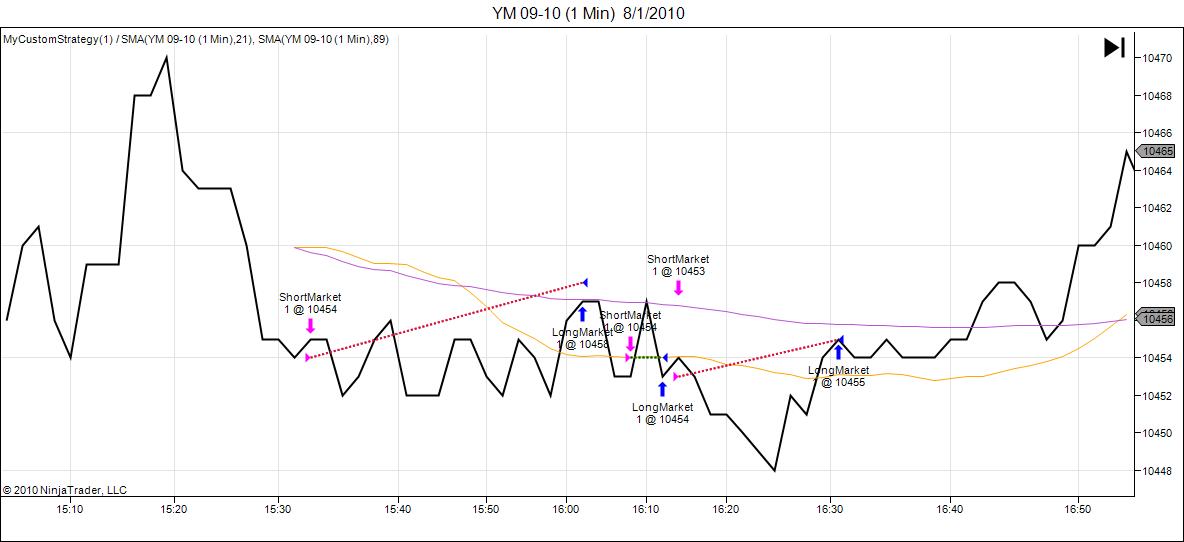Click the 15:30 time axis label
Screen dimensions: 1184x542
click(x=279, y=510)
